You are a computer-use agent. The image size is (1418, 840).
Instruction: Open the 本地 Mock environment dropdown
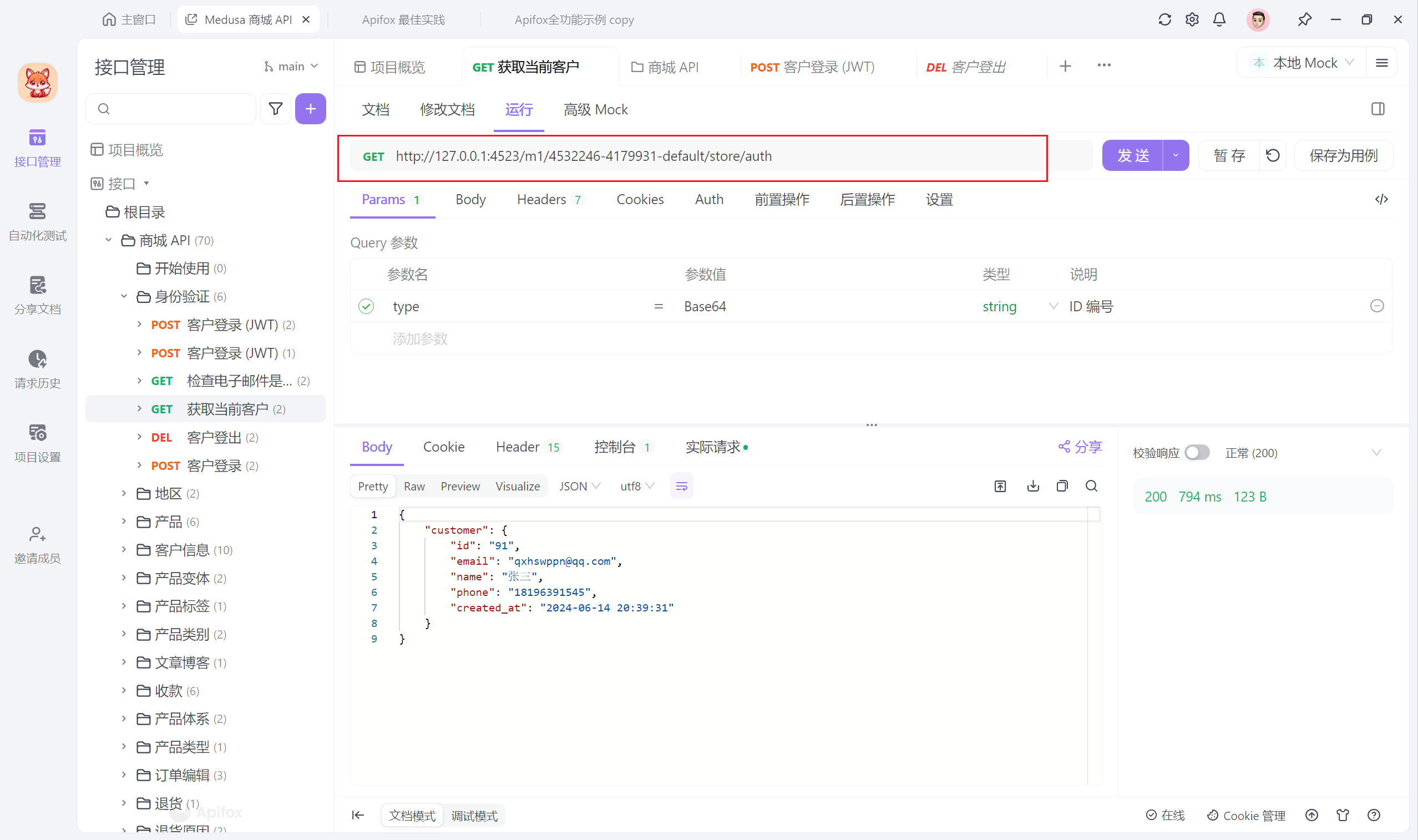(x=1301, y=62)
